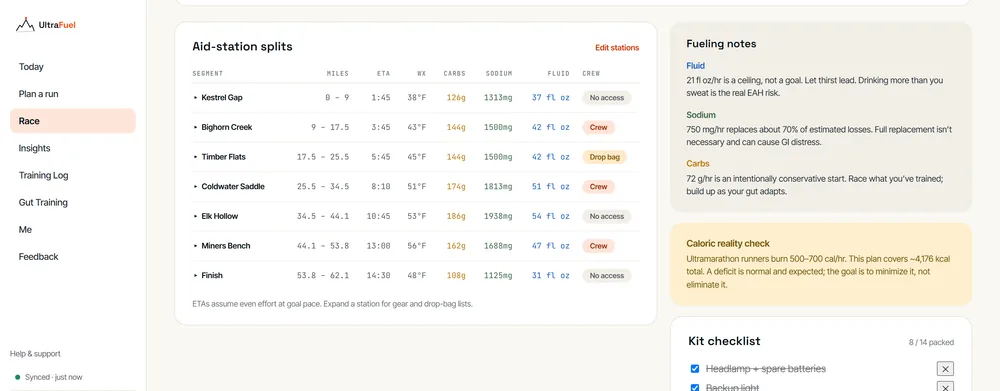Screen dimensions: 1000x391
Task: Click the MILES column header
Action: point(337,73)
